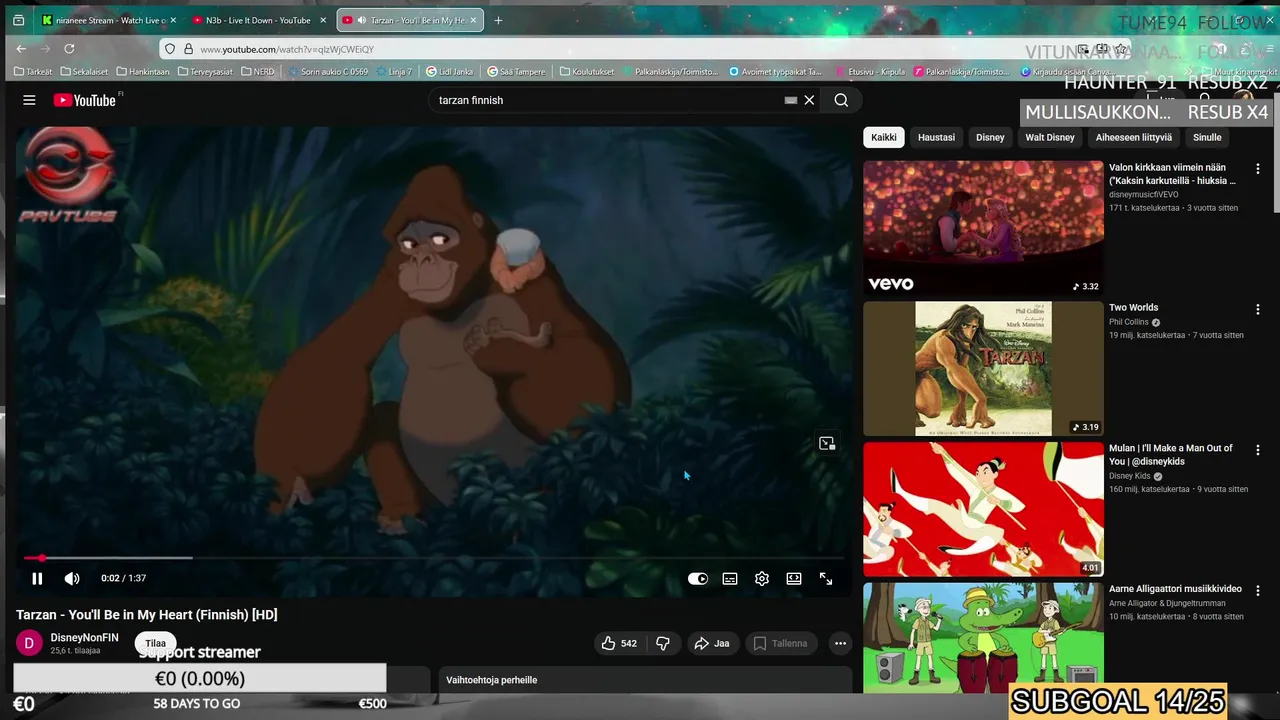This screenshot has width=1280, height=720.
Task: Open the NERD bookmarks folder
Action: coord(258,72)
